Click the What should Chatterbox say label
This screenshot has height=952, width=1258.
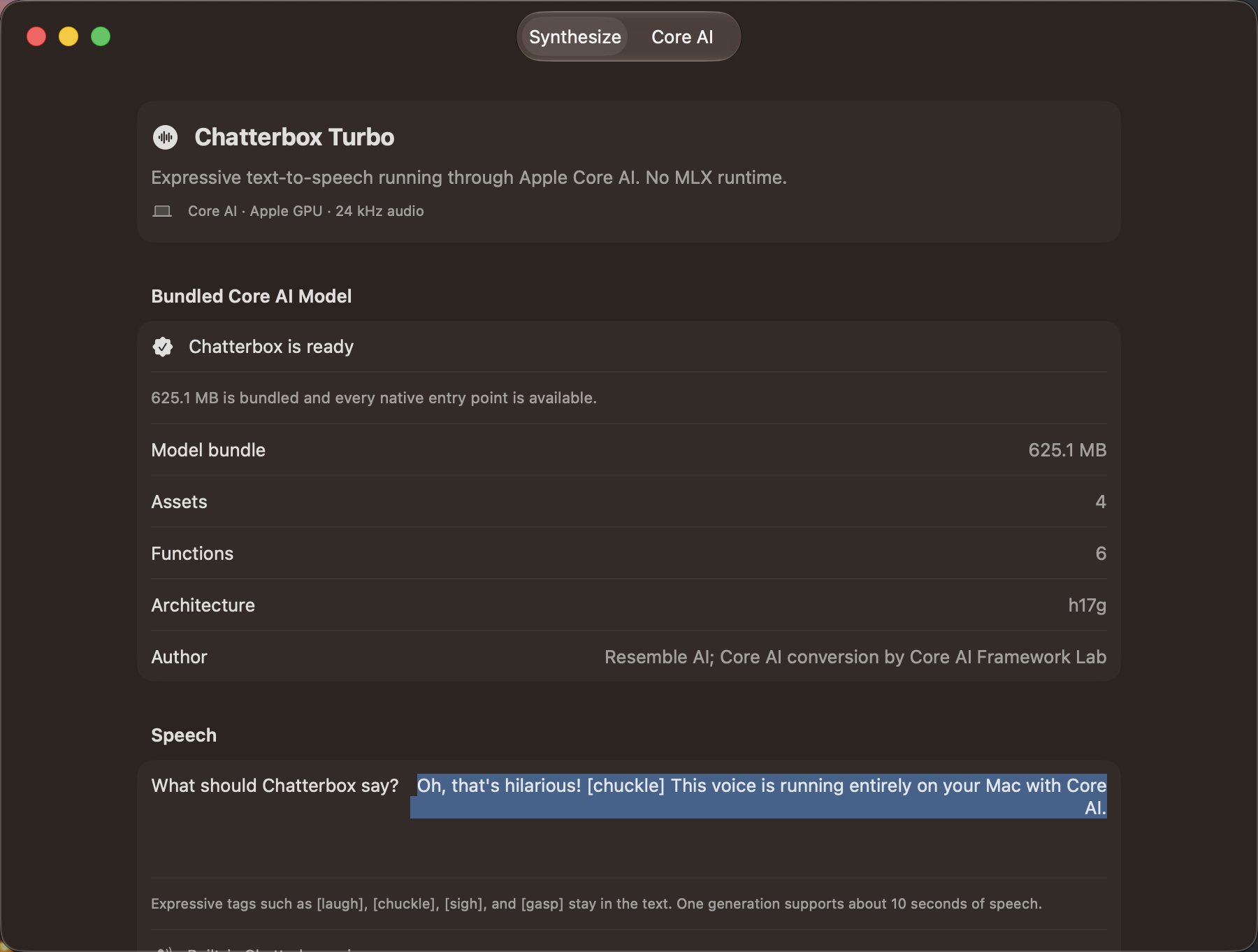[x=275, y=786]
